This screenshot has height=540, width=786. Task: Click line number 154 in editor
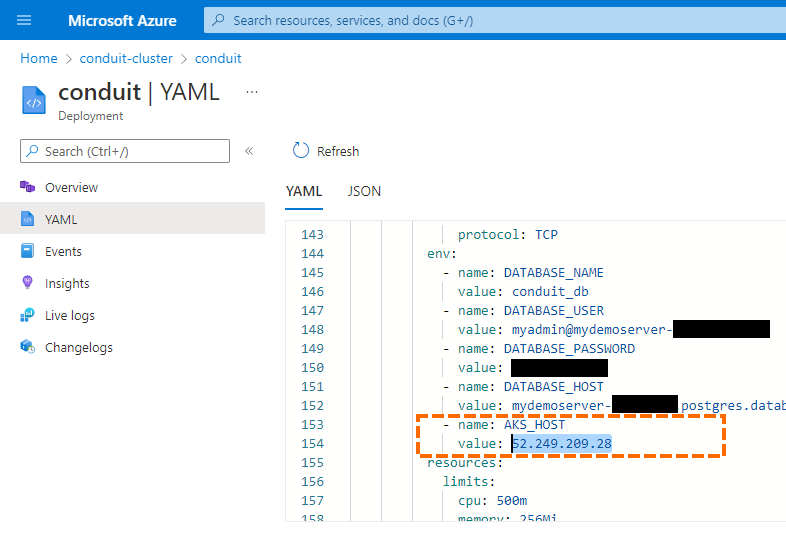(312, 444)
